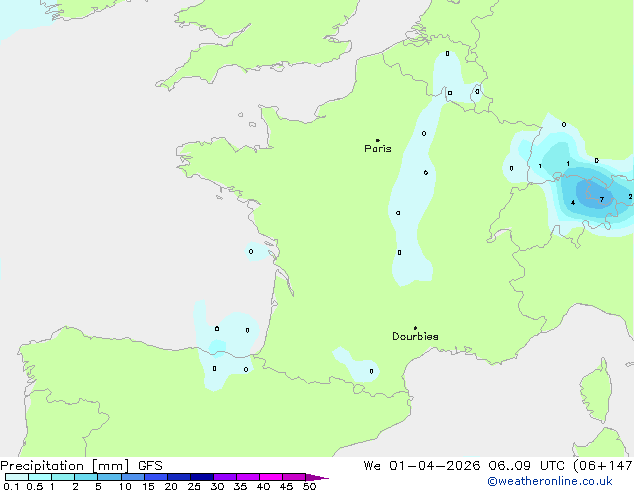Click the legend scale label 40
Image resolution: width=634 pixels, height=490 pixels.
tap(263, 486)
